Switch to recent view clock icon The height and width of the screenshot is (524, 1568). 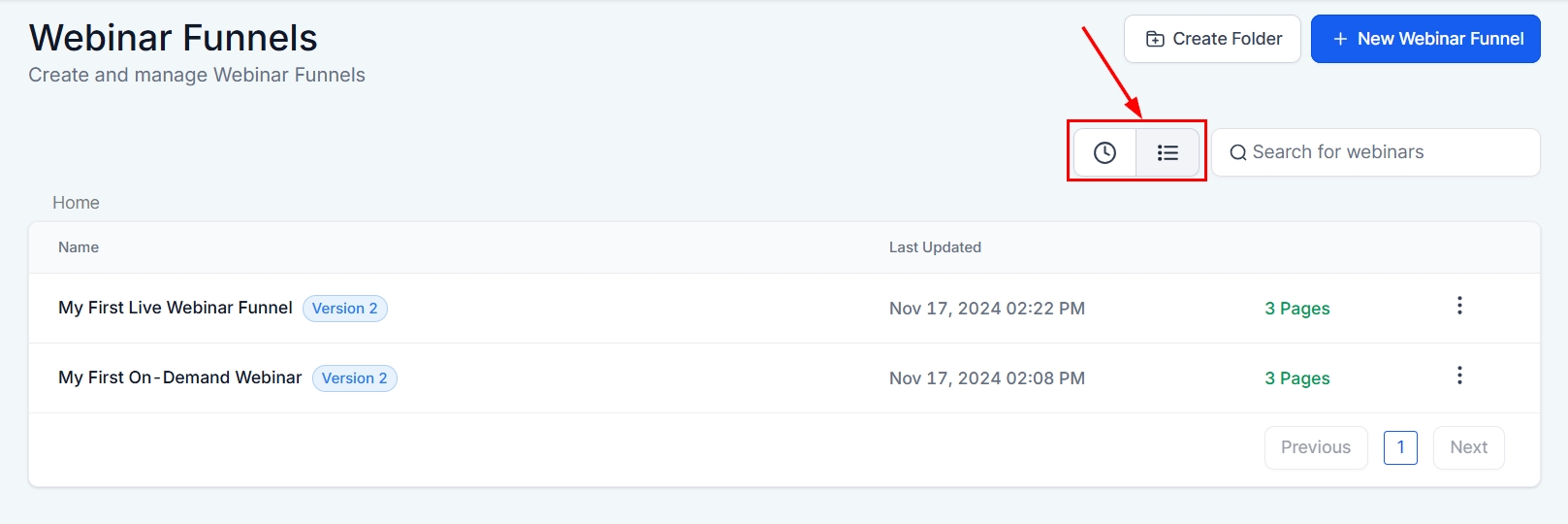(x=1104, y=152)
